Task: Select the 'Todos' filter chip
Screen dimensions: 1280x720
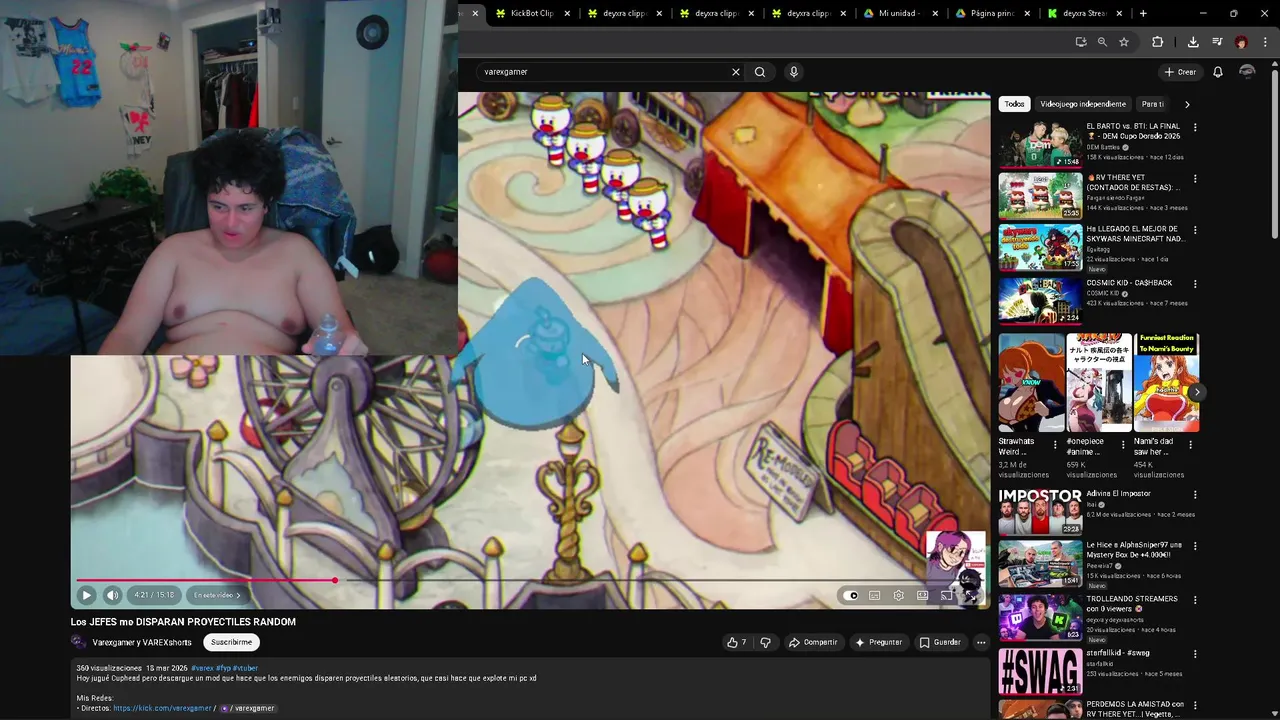Action: click(x=1014, y=104)
